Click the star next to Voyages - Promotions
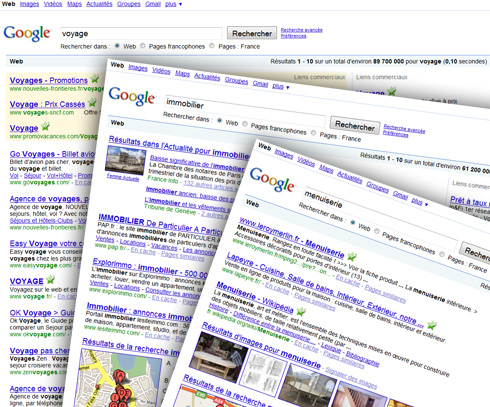The width and height of the screenshot is (490, 407). (x=95, y=79)
